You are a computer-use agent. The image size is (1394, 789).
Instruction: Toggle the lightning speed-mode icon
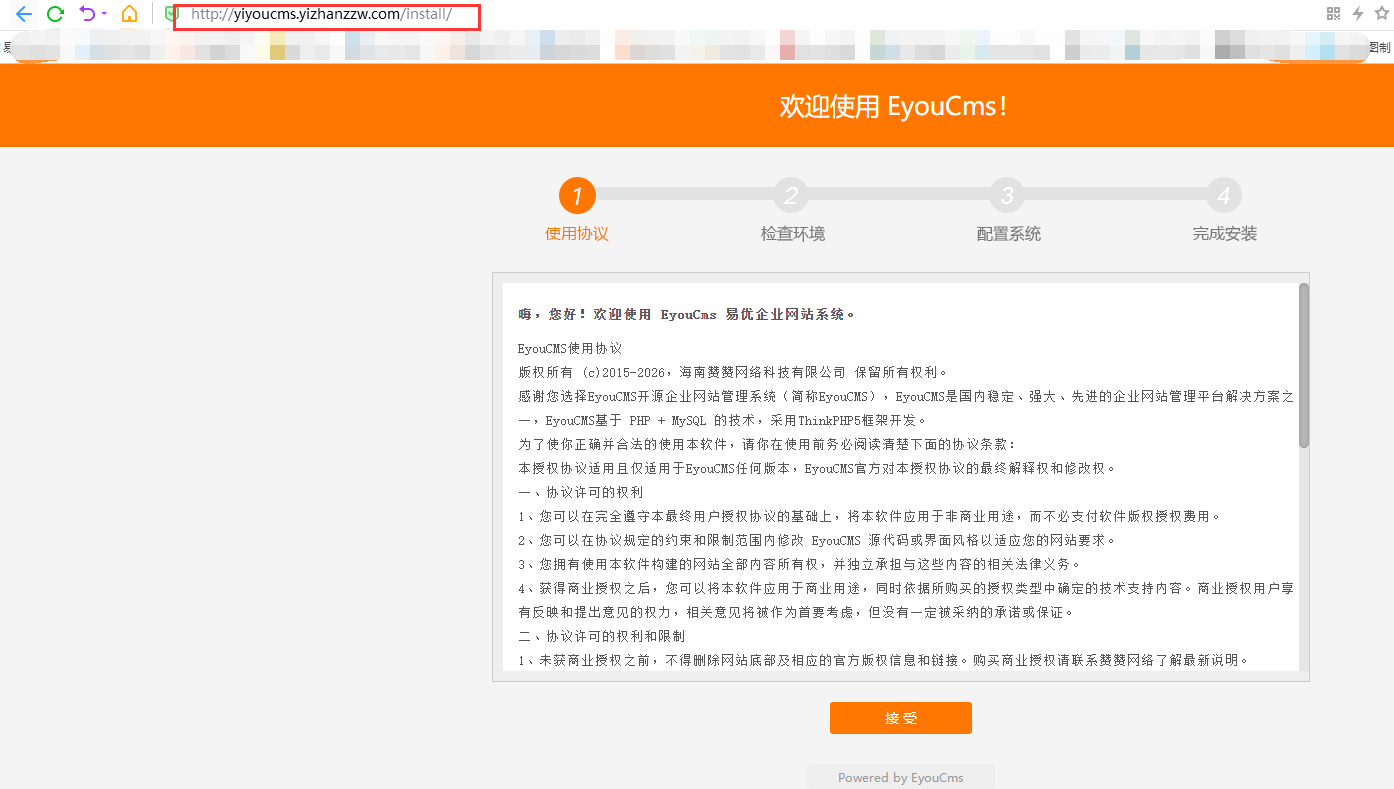pyautogui.click(x=1358, y=13)
